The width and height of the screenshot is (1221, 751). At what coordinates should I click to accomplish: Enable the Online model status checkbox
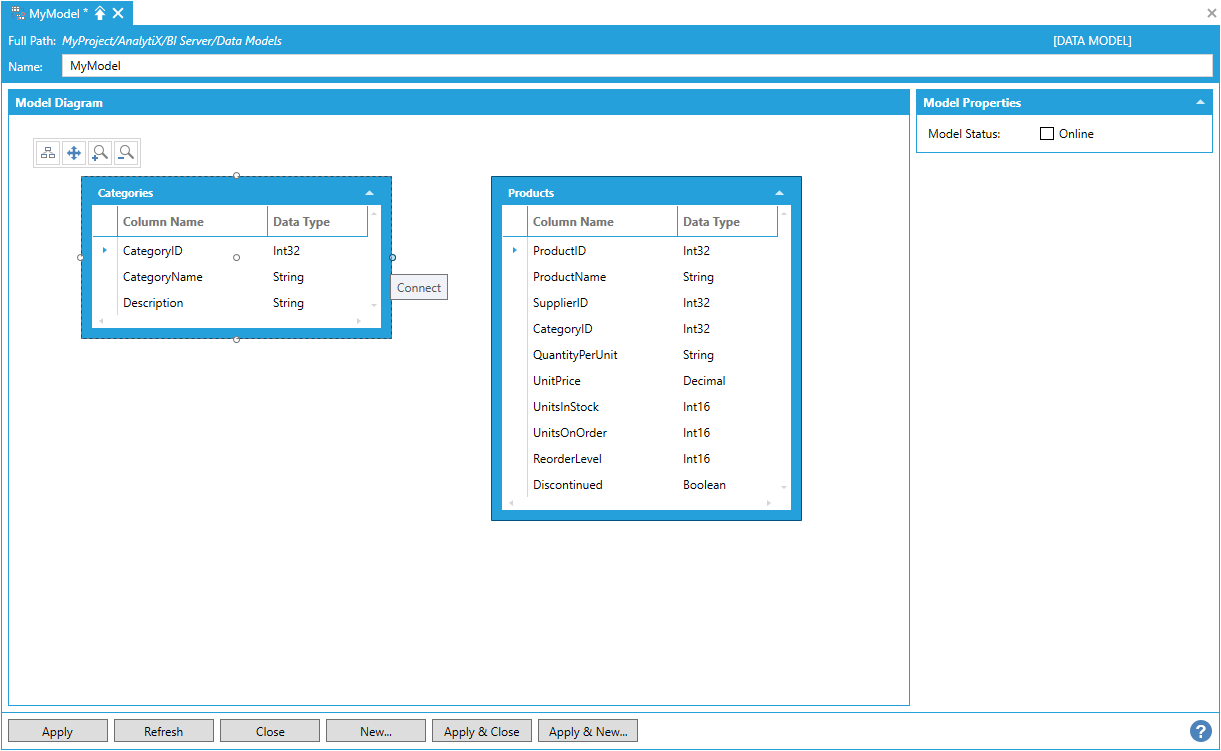pos(1047,134)
